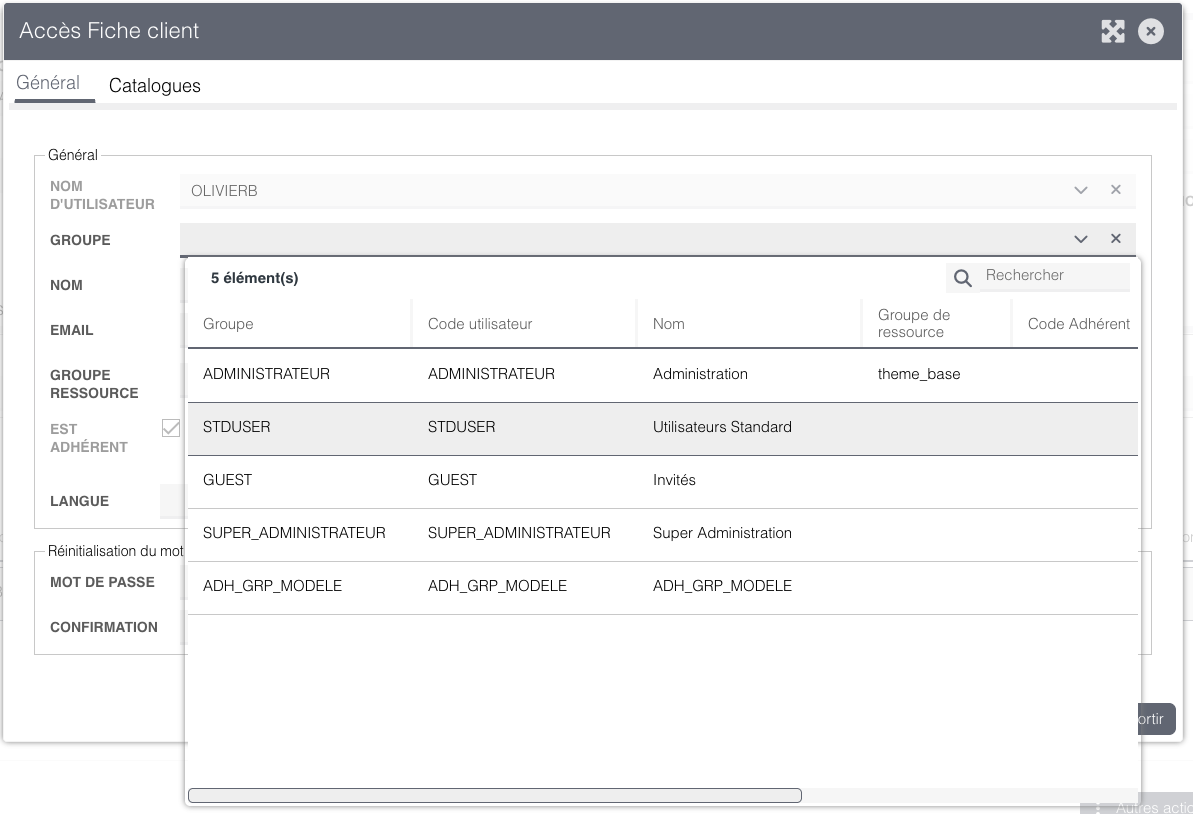Click the Invités name cell

(674, 481)
